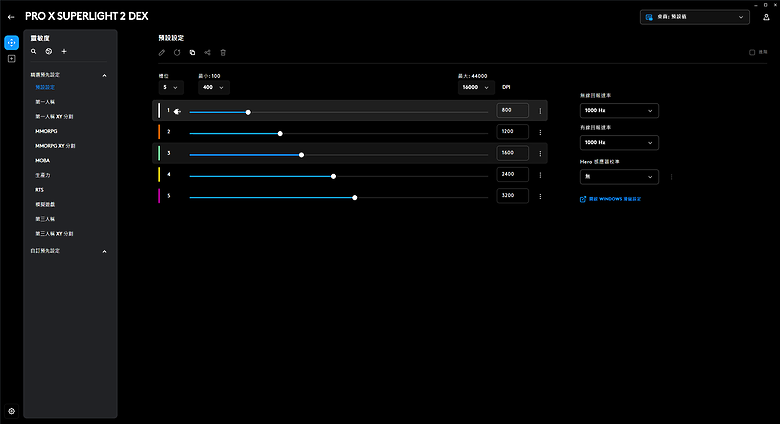This screenshot has height=424, width=780.
Task: Open the minimum DPI dropdown showing 400
Action: click(214, 88)
